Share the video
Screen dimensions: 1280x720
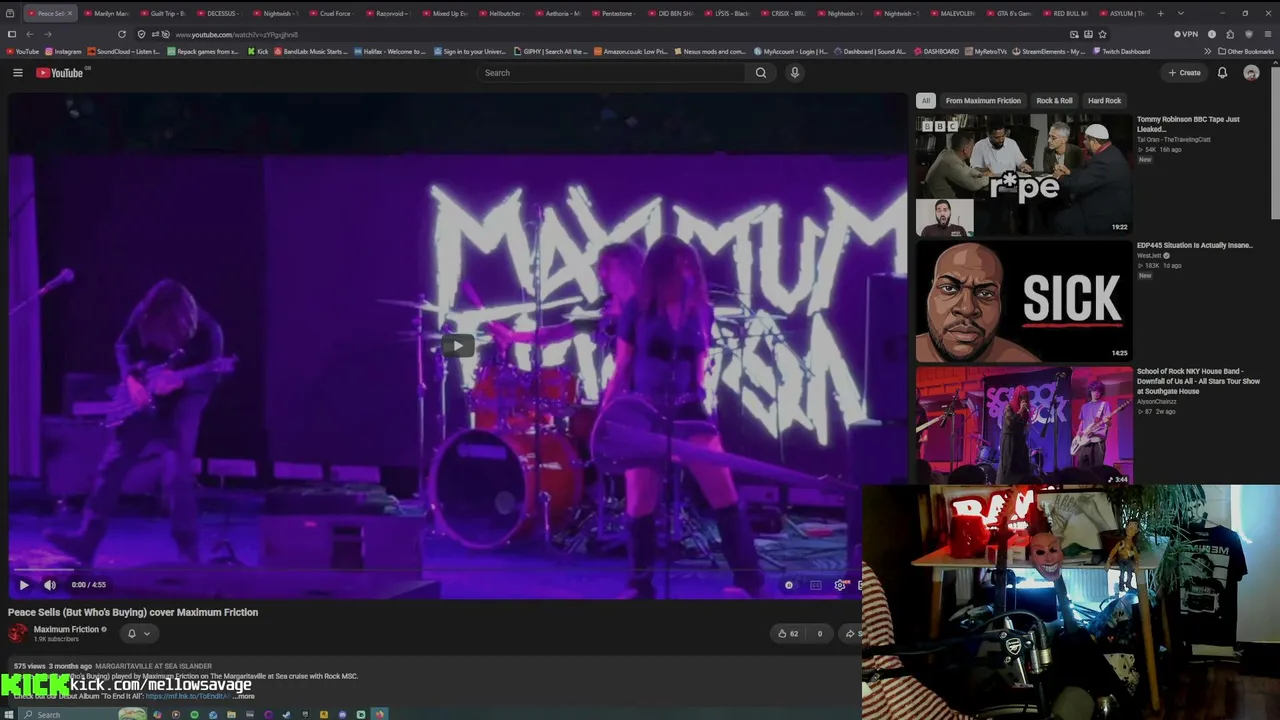click(x=852, y=633)
